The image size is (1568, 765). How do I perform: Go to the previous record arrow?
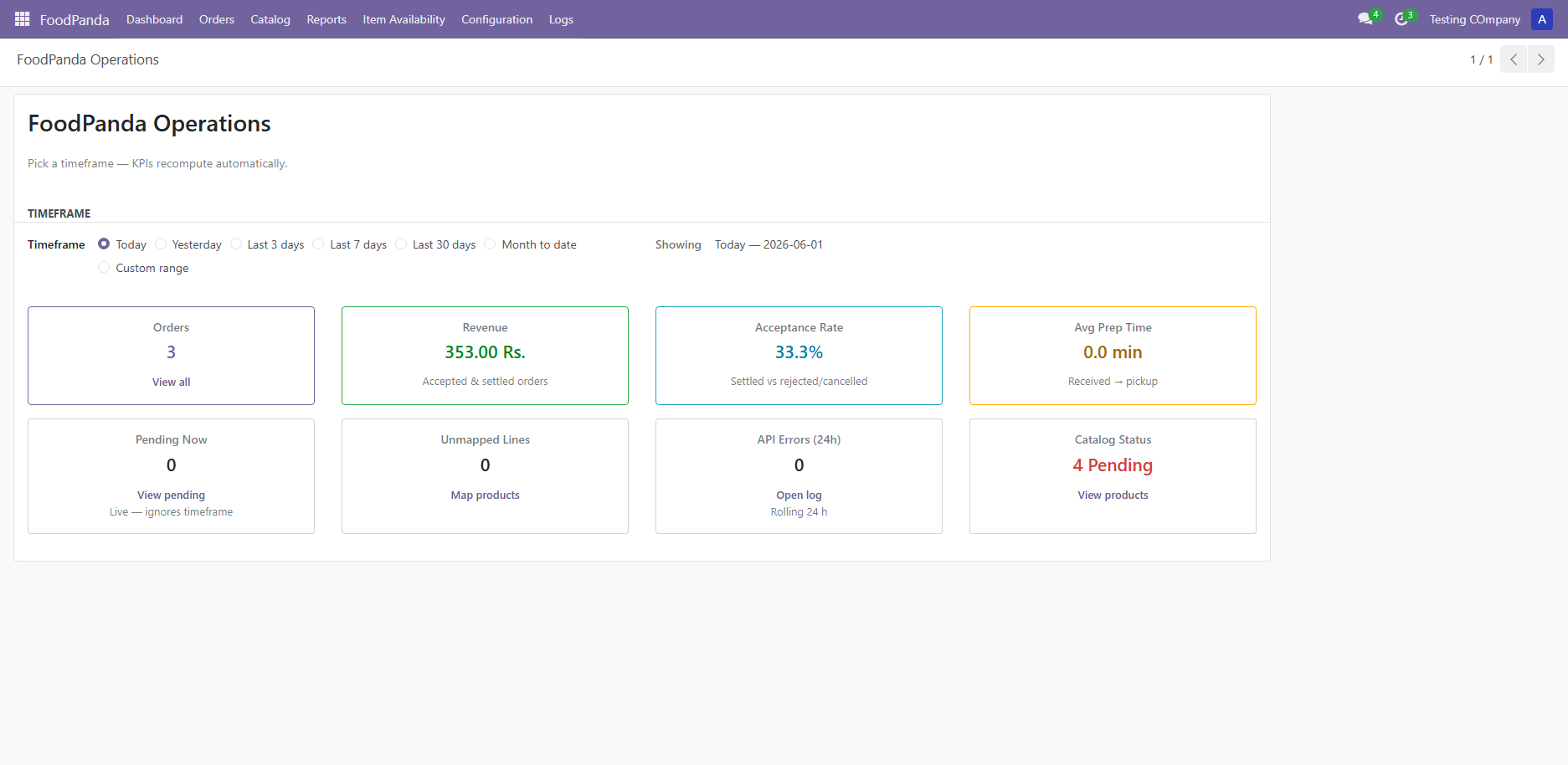[1514, 59]
